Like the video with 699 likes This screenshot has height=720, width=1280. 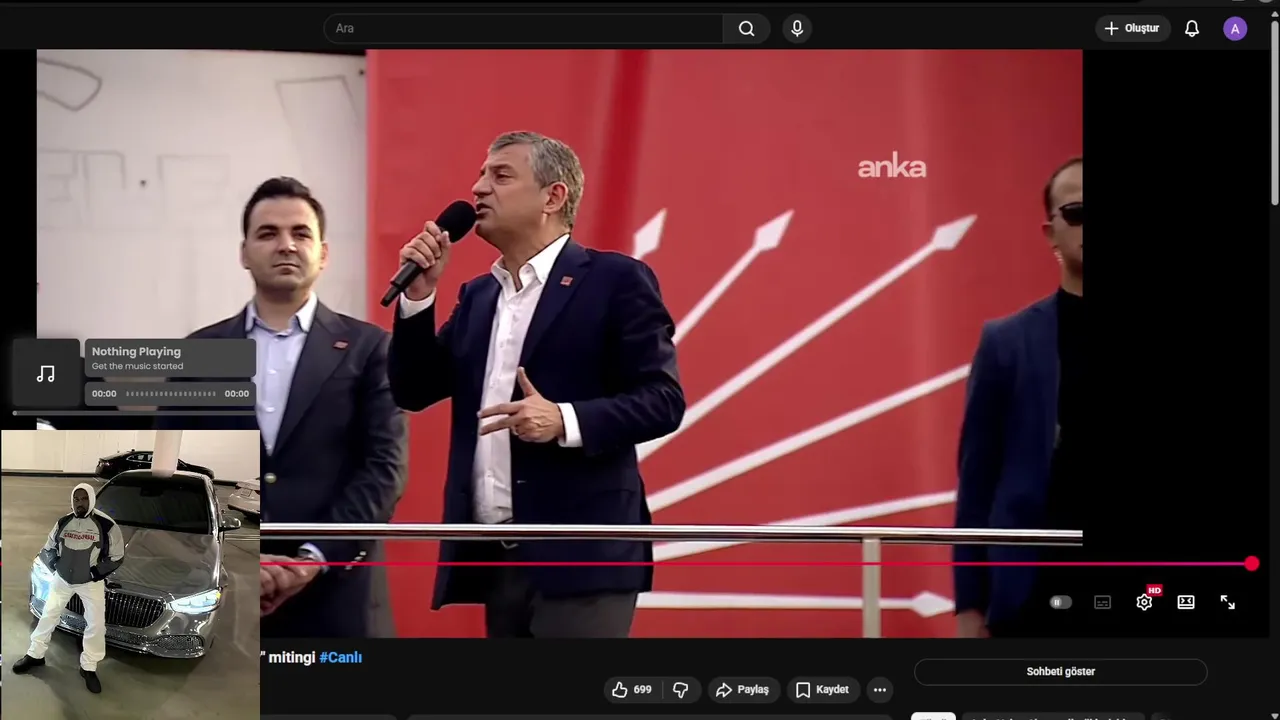632,689
